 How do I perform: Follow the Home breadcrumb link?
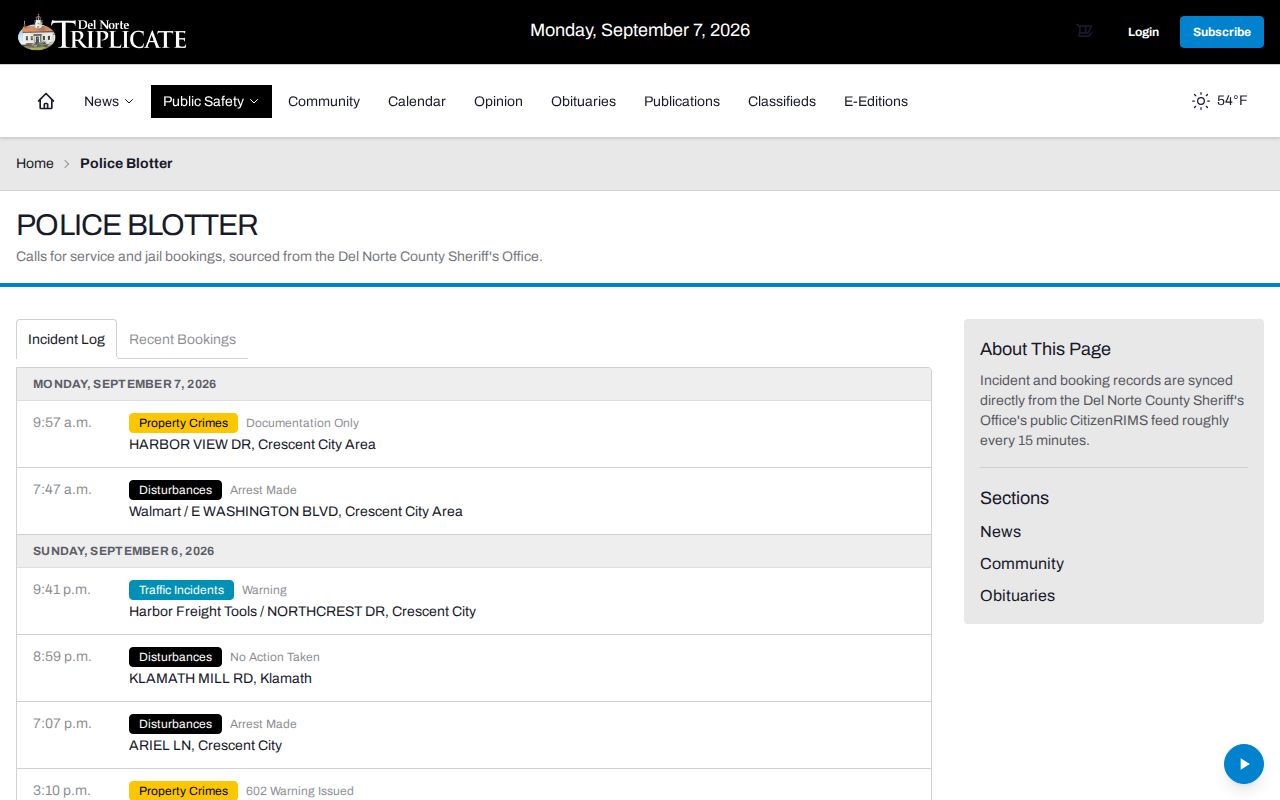click(x=35, y=163)
